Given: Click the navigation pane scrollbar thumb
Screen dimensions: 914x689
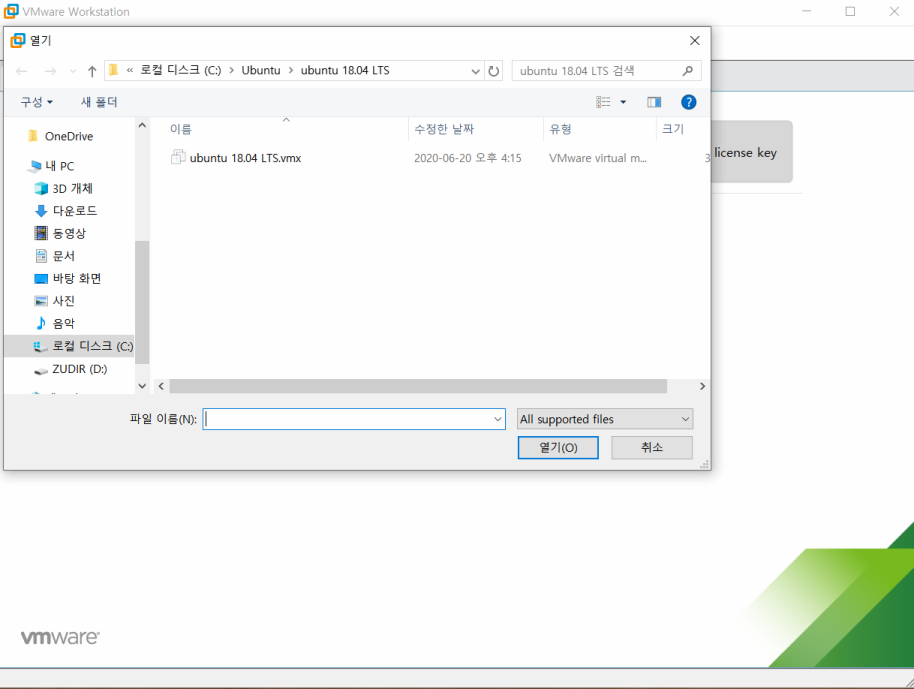Looking at the screenshot, I should click(x=142, y=302).
